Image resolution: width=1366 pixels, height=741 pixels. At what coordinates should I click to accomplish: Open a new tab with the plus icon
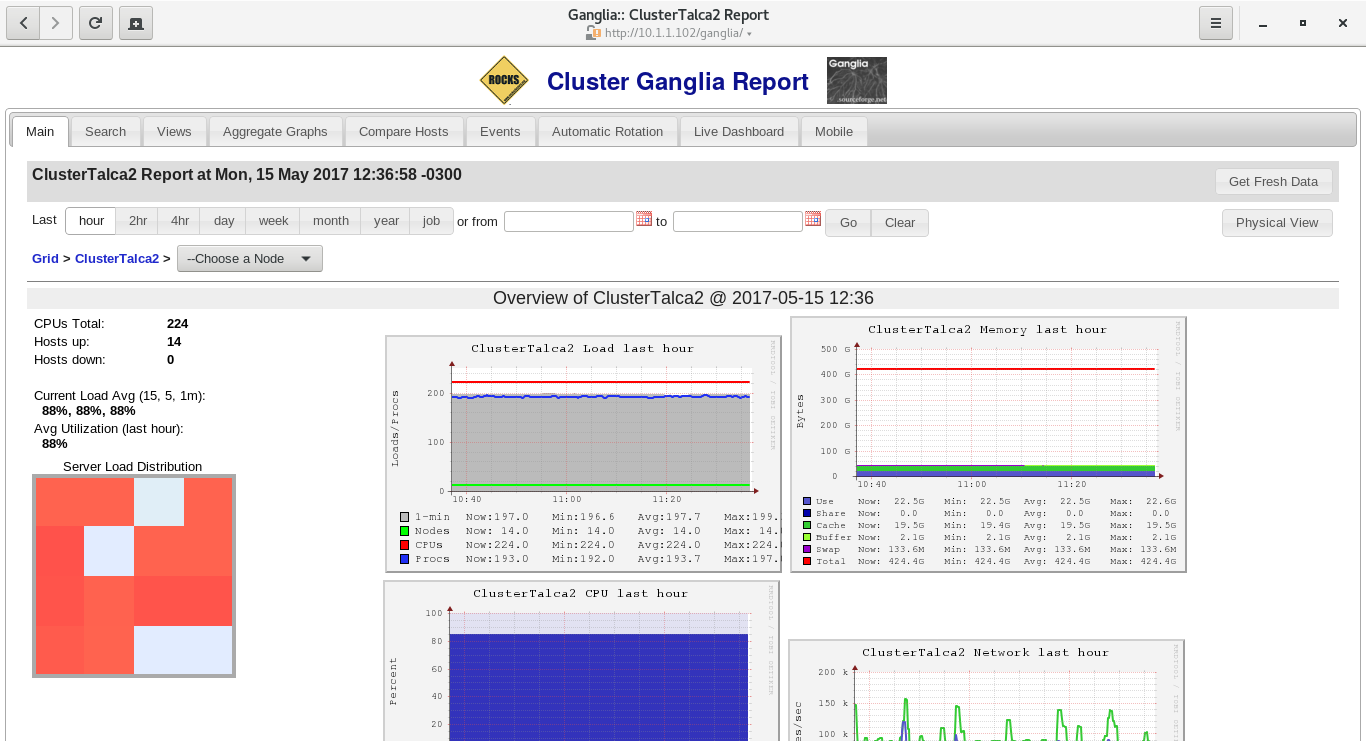[x=135, y=23]
